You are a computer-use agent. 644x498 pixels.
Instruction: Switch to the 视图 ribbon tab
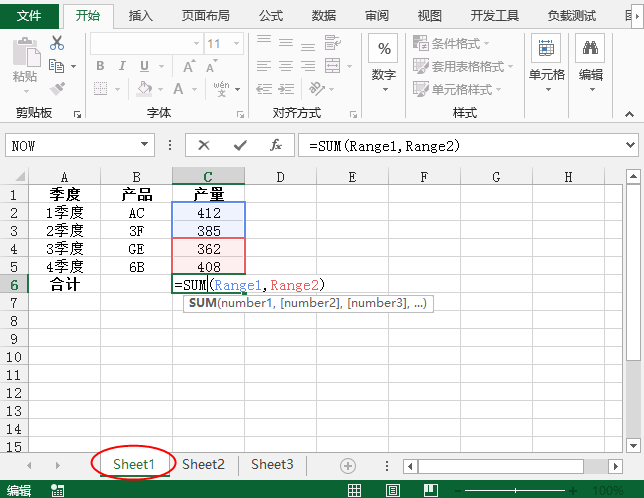pos(430,16)
